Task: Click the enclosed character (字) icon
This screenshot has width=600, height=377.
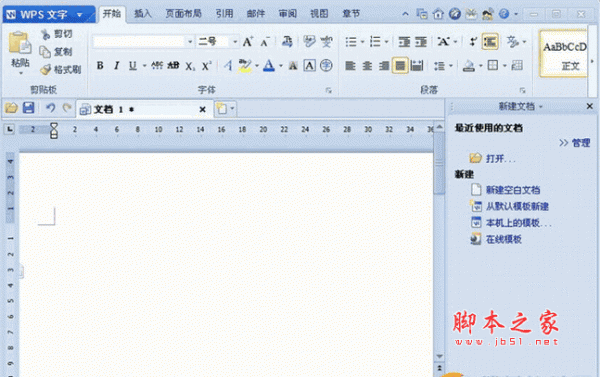Action: point(326,66)
